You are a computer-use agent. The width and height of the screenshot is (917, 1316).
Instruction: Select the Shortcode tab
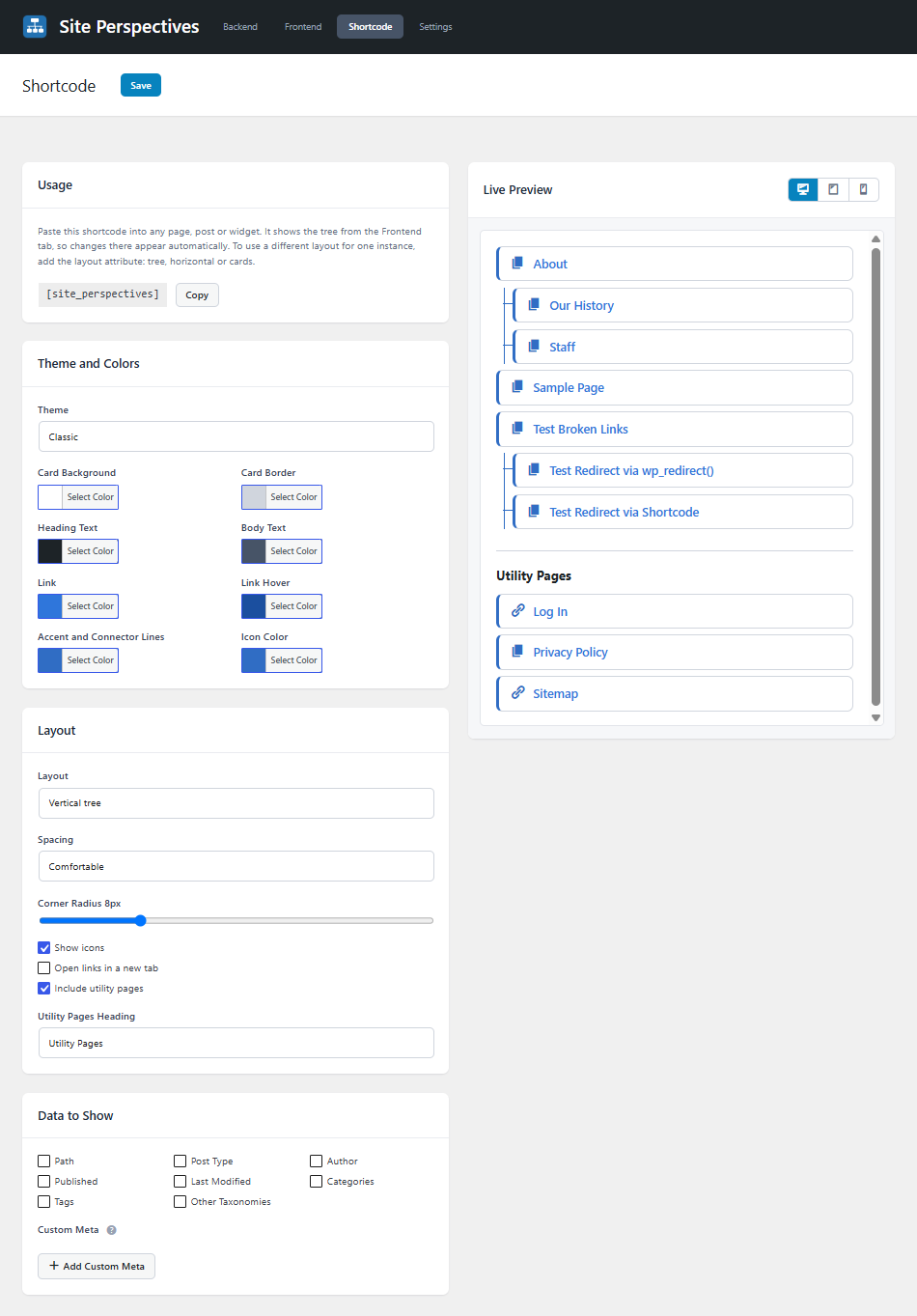(x=370, y=27)
